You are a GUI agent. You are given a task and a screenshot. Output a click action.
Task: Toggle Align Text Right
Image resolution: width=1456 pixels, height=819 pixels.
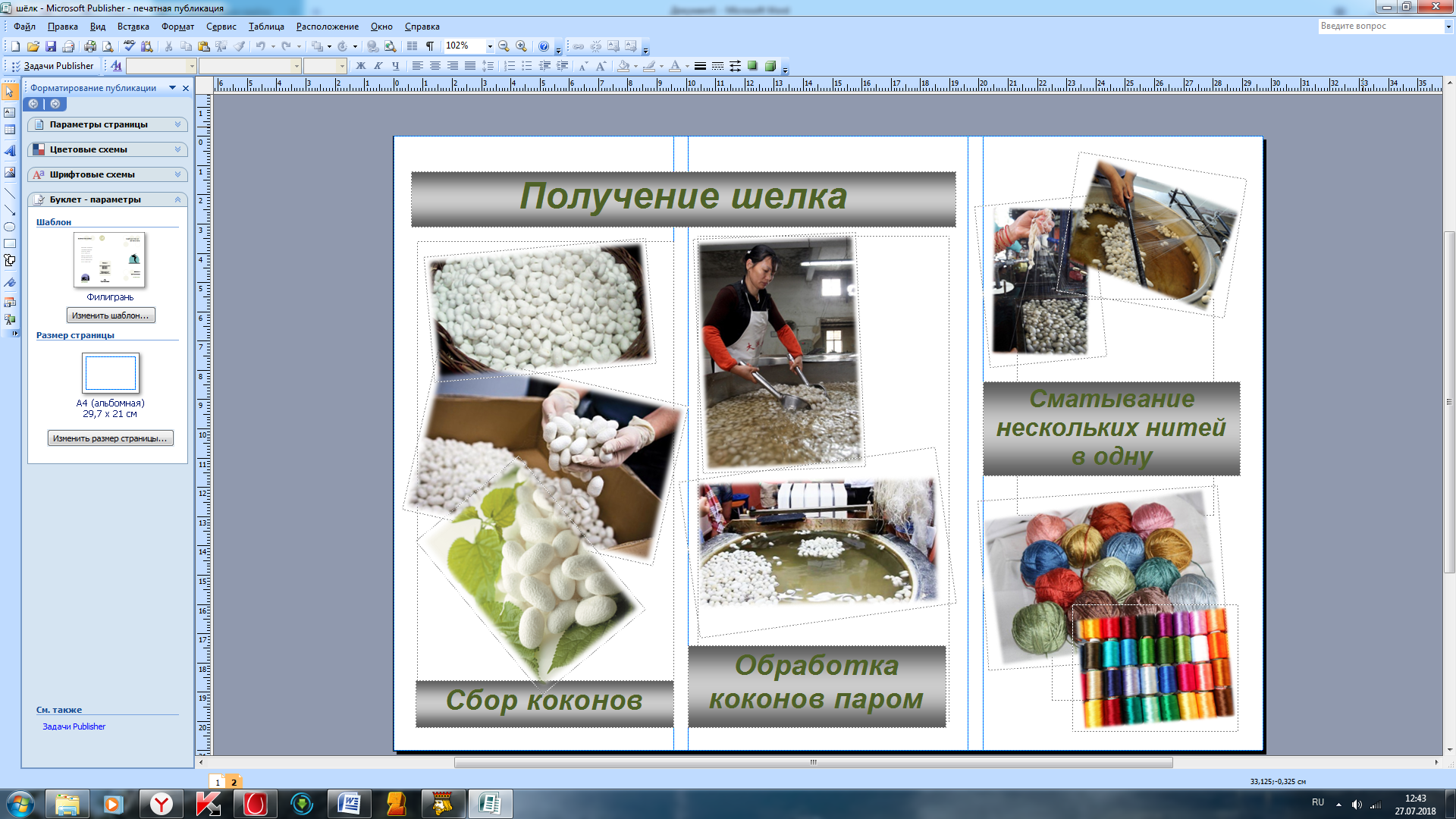point(452,66)
